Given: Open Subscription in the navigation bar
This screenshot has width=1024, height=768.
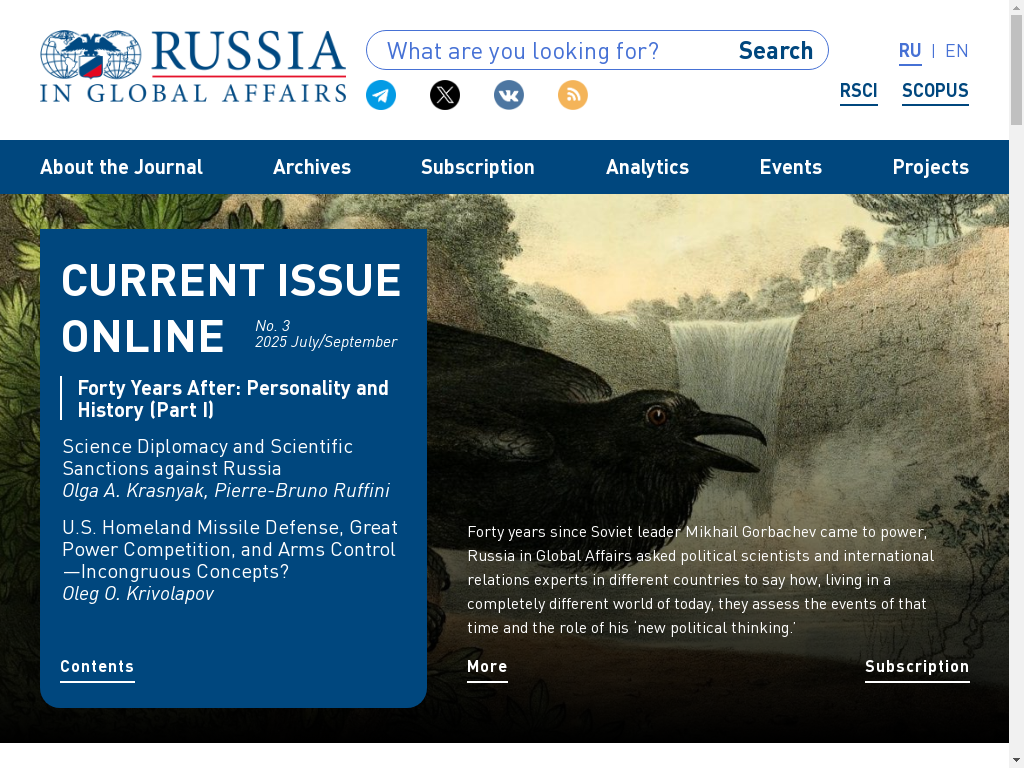Looking at the screenshot, I should point(478,167).
